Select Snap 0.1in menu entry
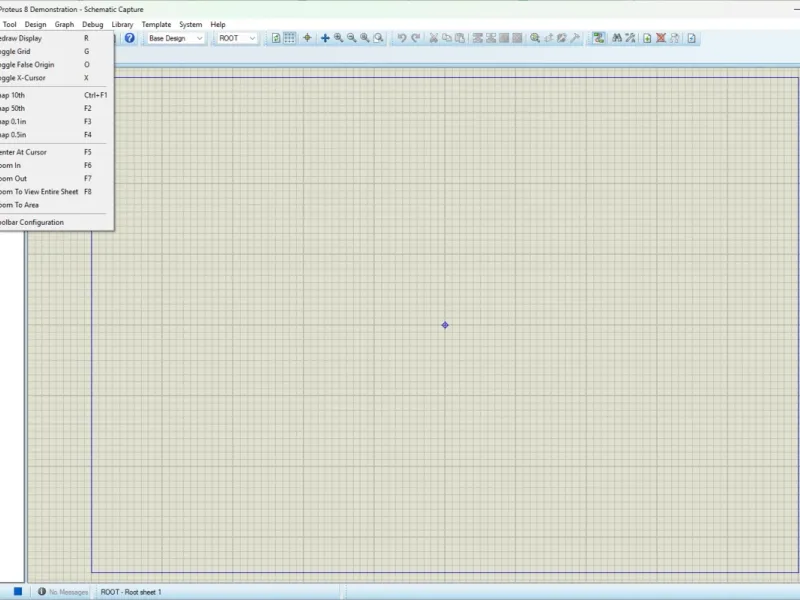This screenshot has height=600, width=800. [55, 122]
